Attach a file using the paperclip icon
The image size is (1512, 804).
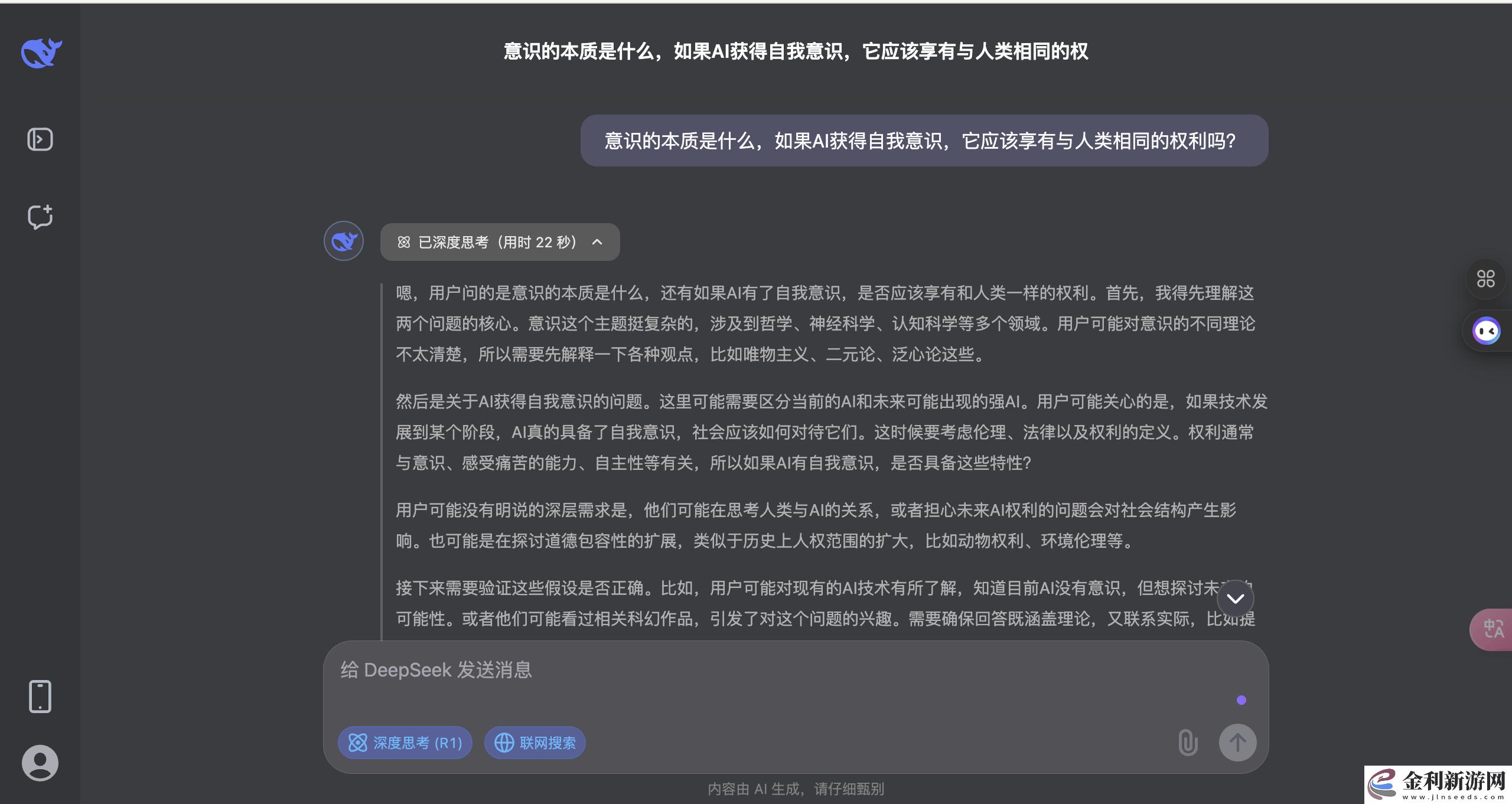pos(1187,743)
